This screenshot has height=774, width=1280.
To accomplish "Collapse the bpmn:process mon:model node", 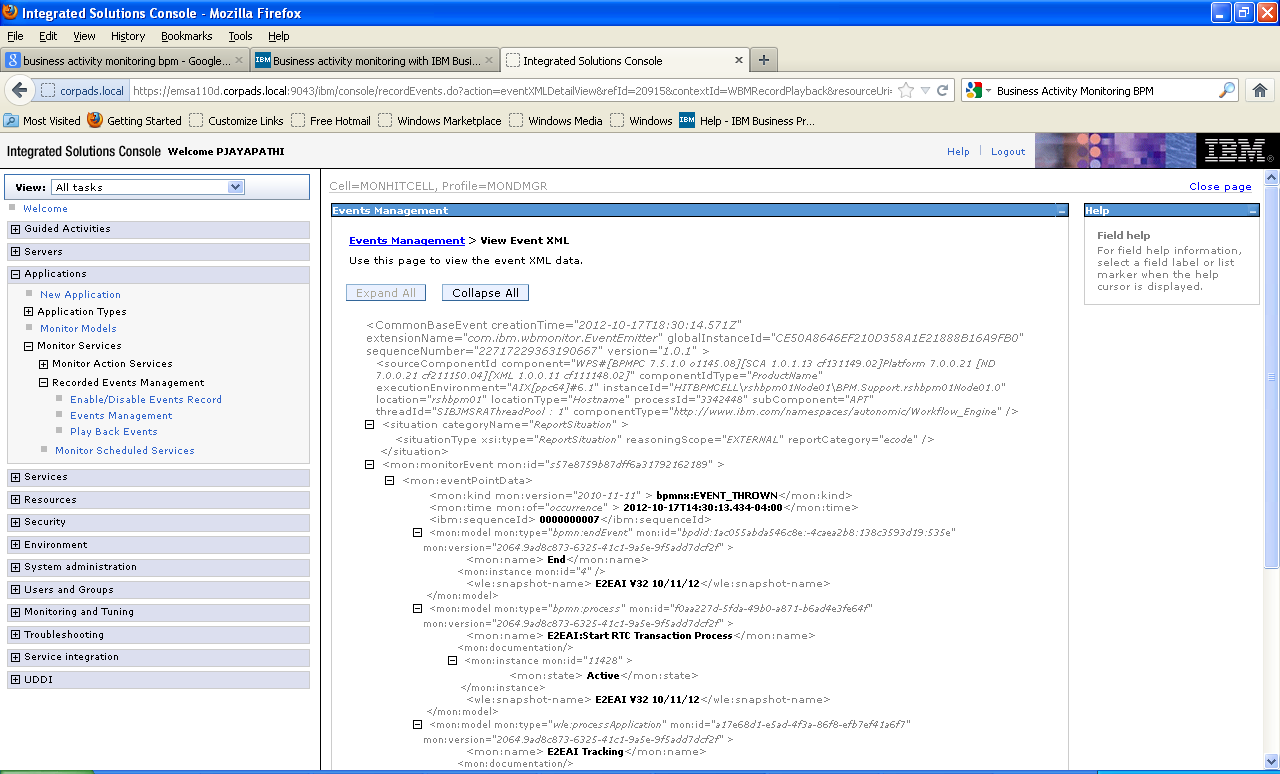I will tap(418, 607).
